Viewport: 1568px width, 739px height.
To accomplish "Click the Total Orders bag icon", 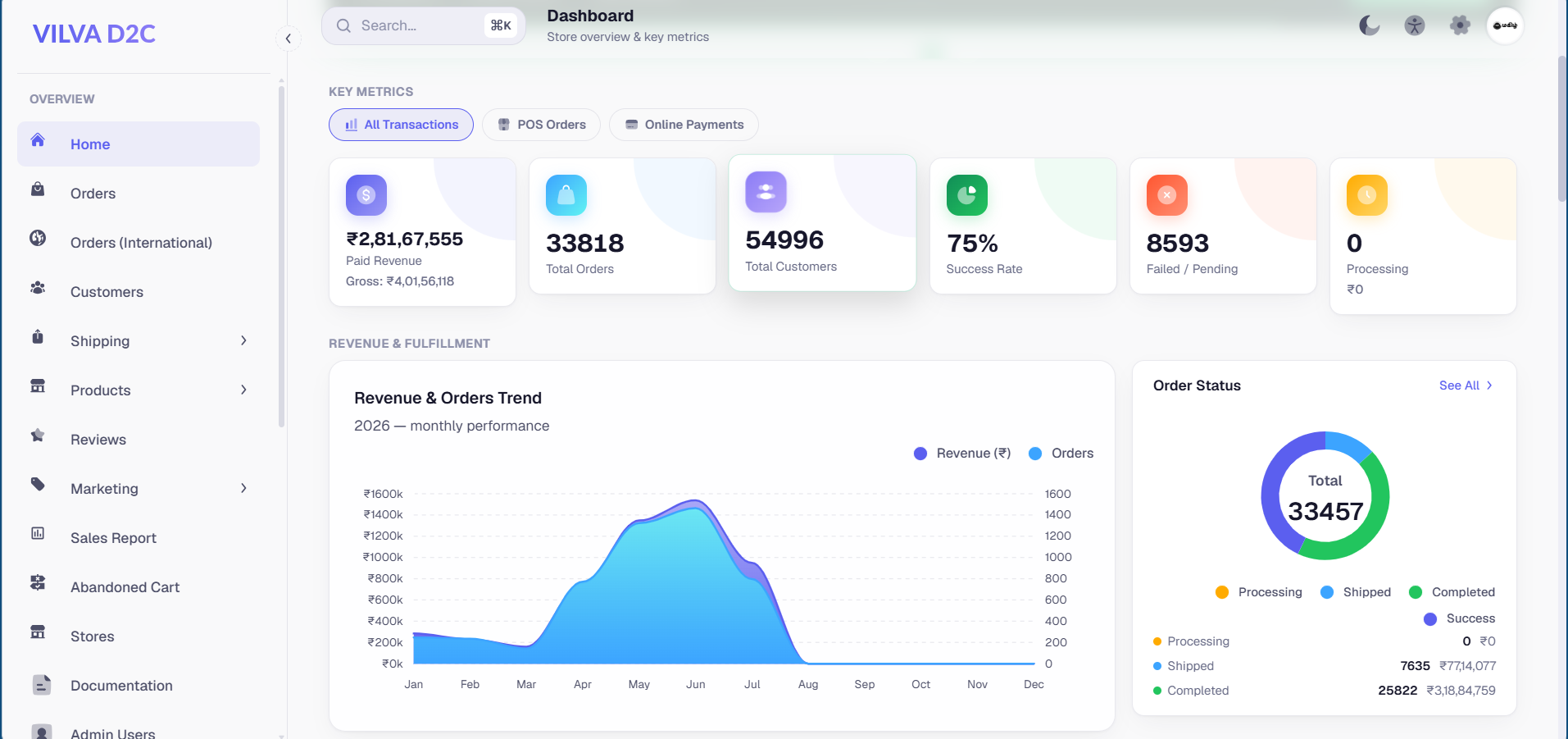I will coord(566,195).
